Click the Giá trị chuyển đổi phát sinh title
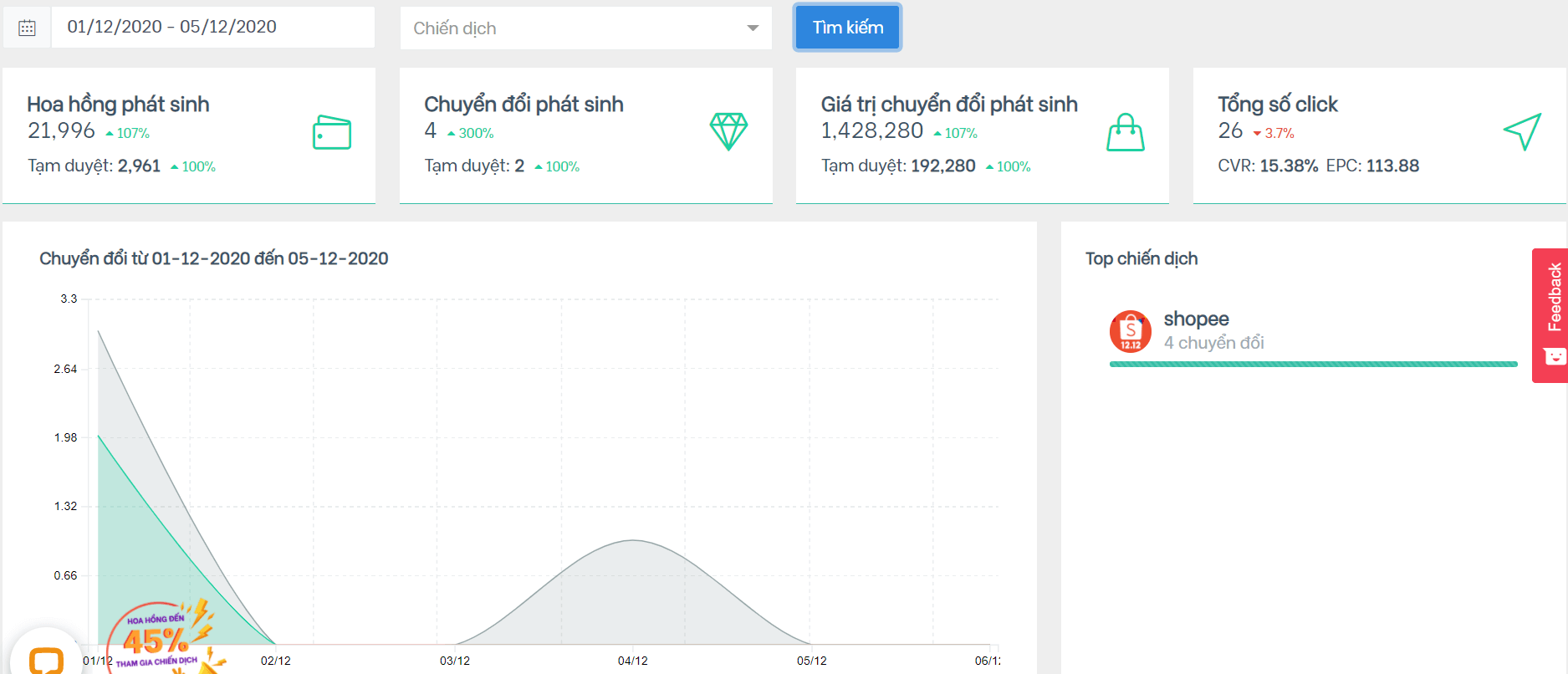 (949, 105)
